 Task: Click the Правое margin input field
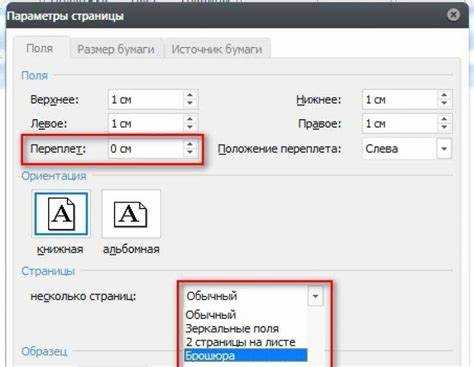[x=399, y=124]
